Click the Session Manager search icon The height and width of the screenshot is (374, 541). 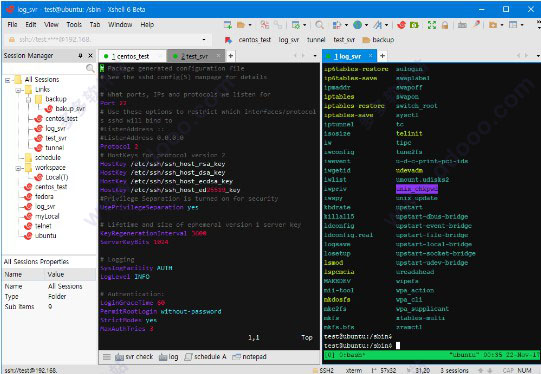pos(90,68)
